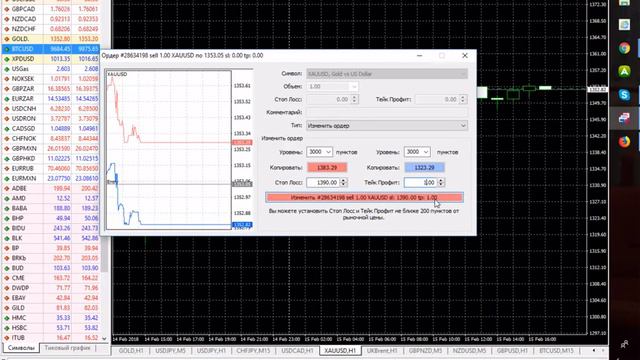640x360 pixels.
Task: Click the chart tabs scroll-right arrow
Action: (603, 351)
